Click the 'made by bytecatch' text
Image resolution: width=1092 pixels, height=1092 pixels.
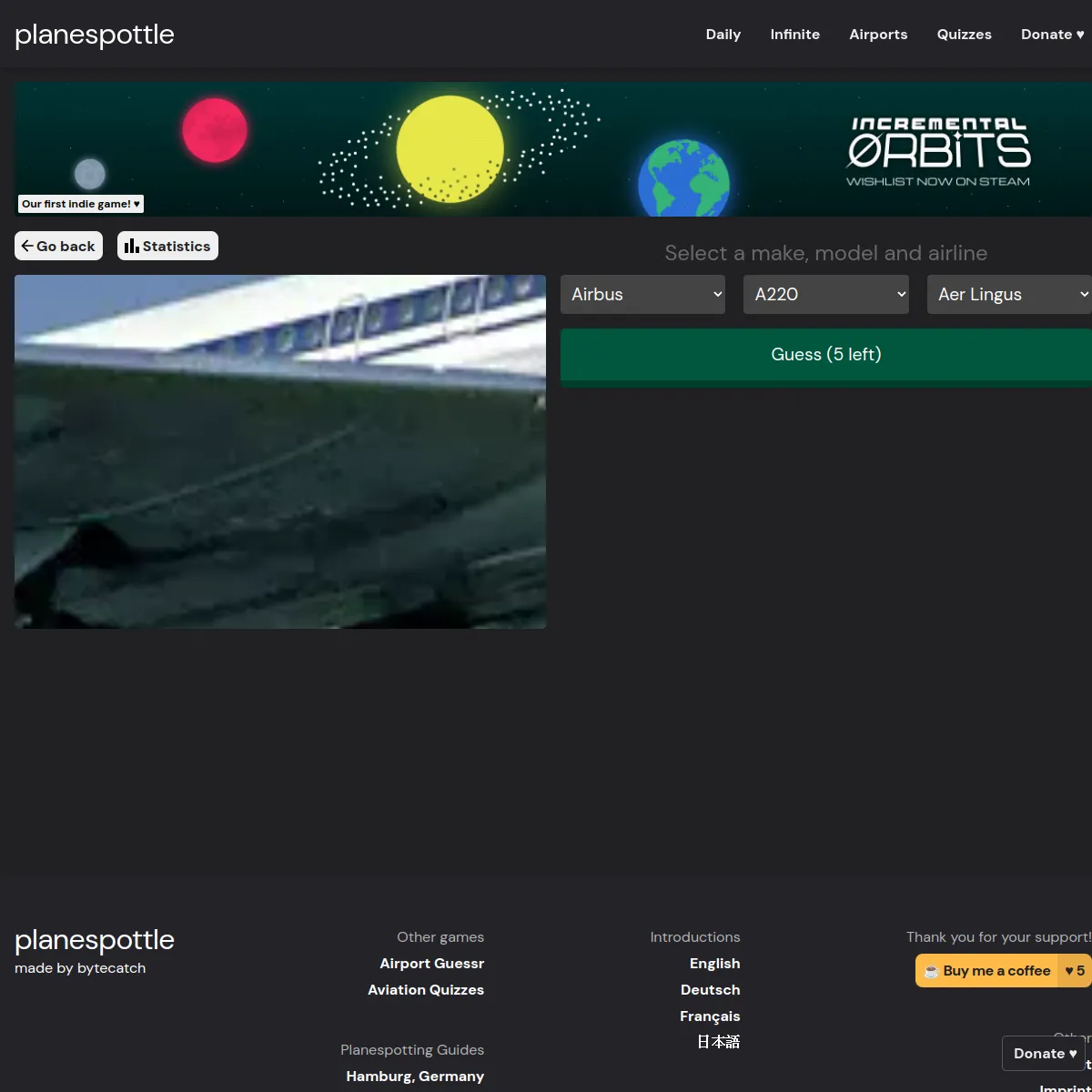click(x=80, y=968)
